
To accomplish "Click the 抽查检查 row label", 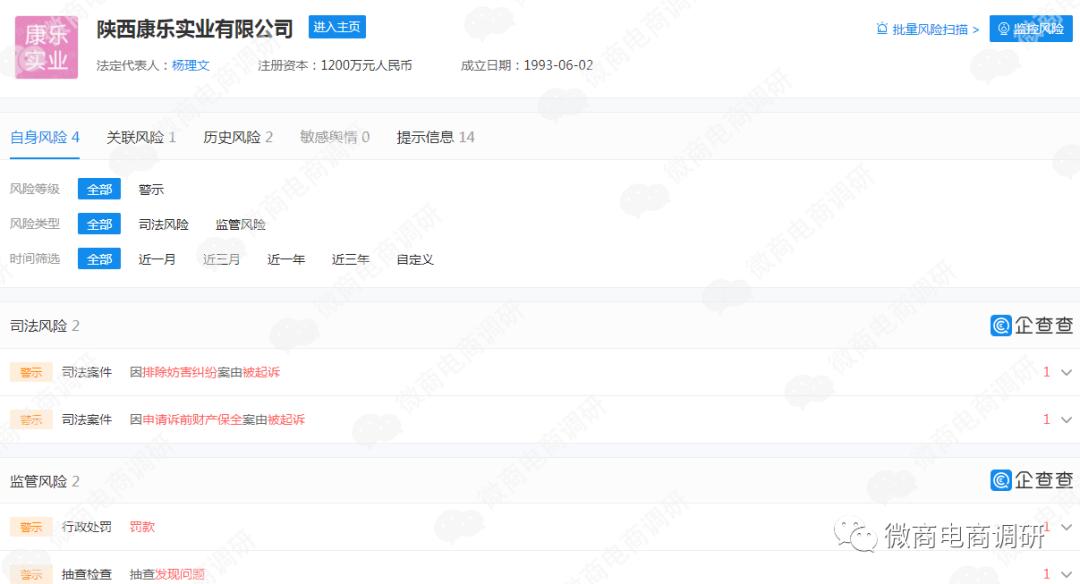I will tap(87, 574).
